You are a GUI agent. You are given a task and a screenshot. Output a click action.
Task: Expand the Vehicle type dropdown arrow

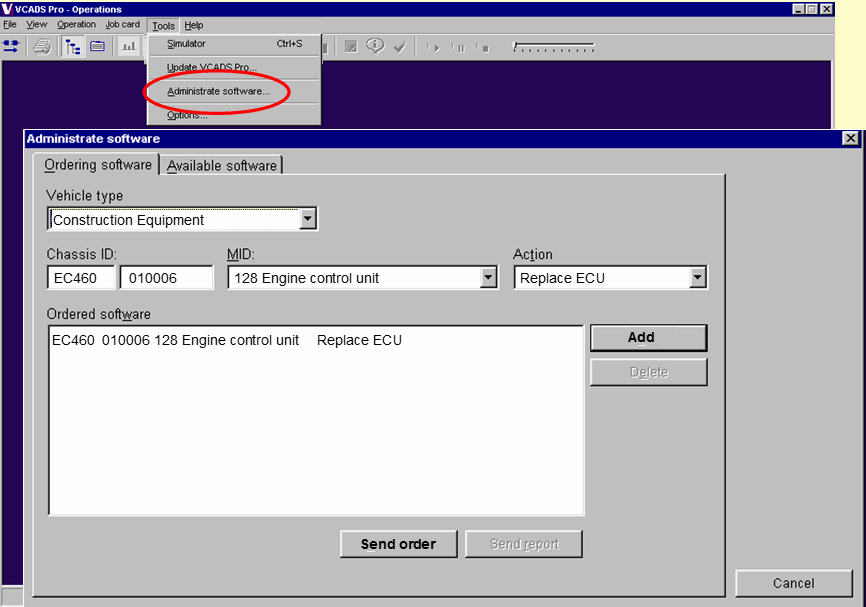pyautogui.click(x=308, y=219)
